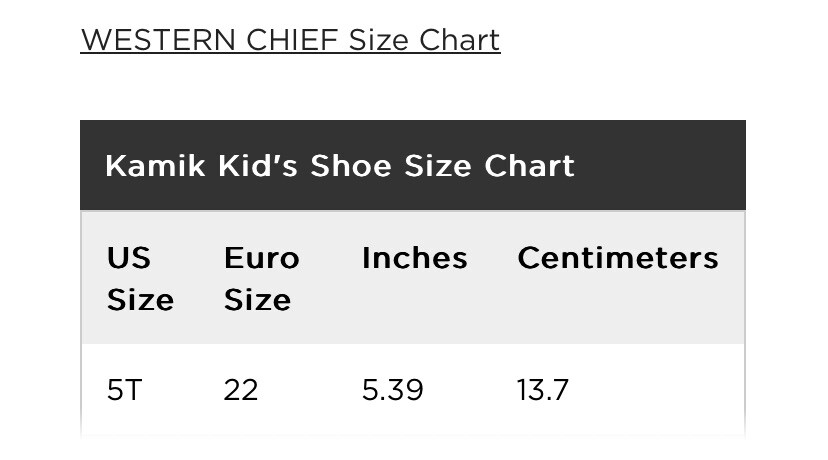
Task: Click the word Euro in column header
Action: (261, 258)
